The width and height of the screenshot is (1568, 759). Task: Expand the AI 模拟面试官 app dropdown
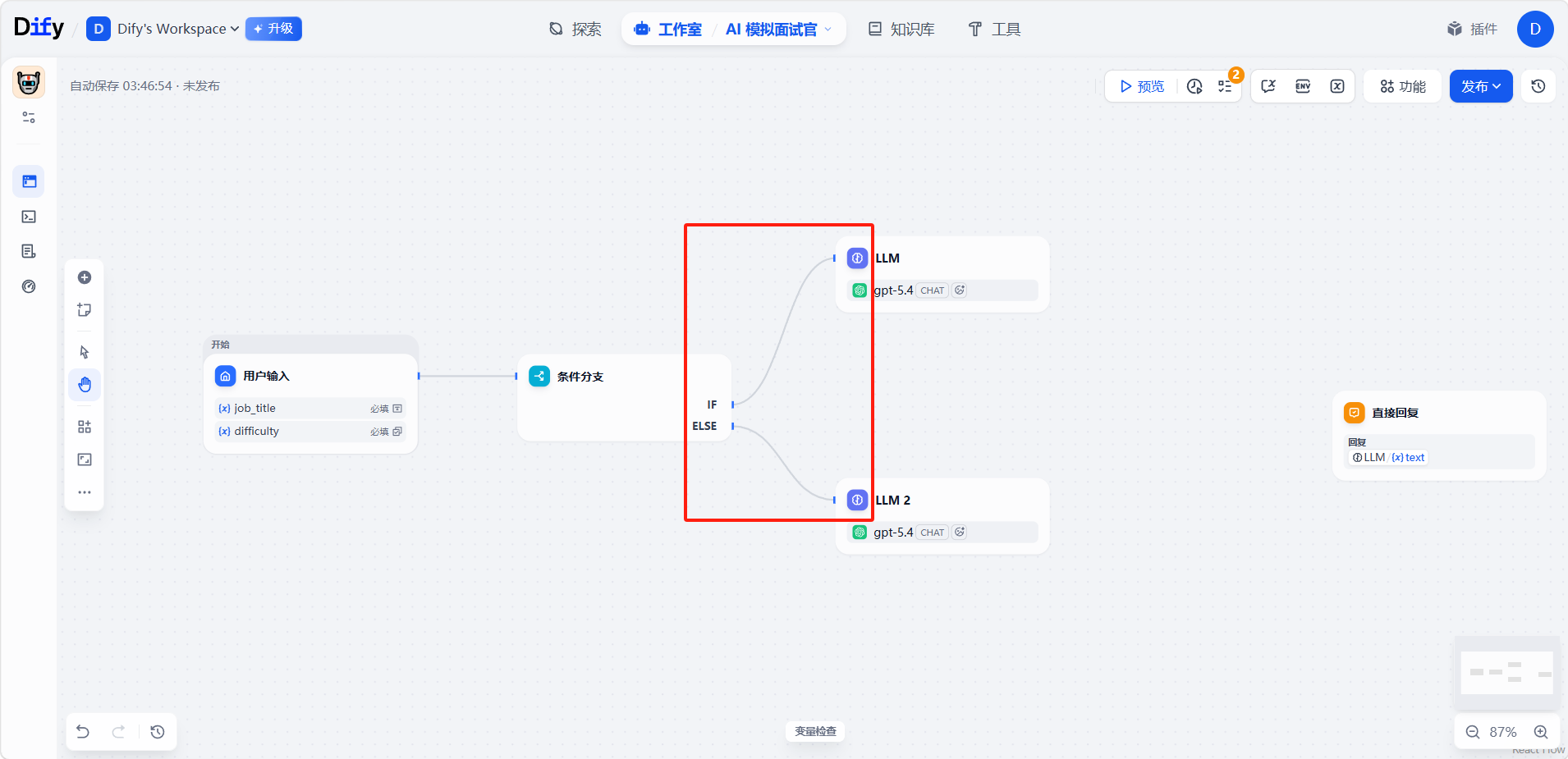[778, 30]
